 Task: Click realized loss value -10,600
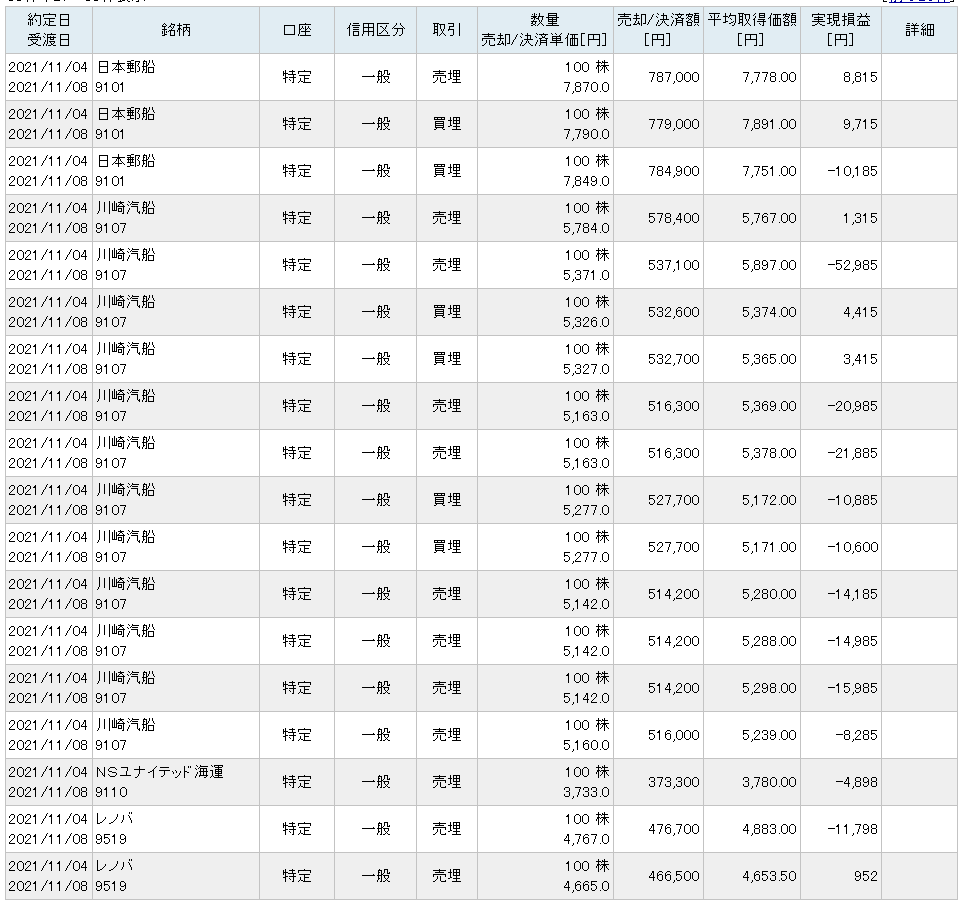[853, 547]
